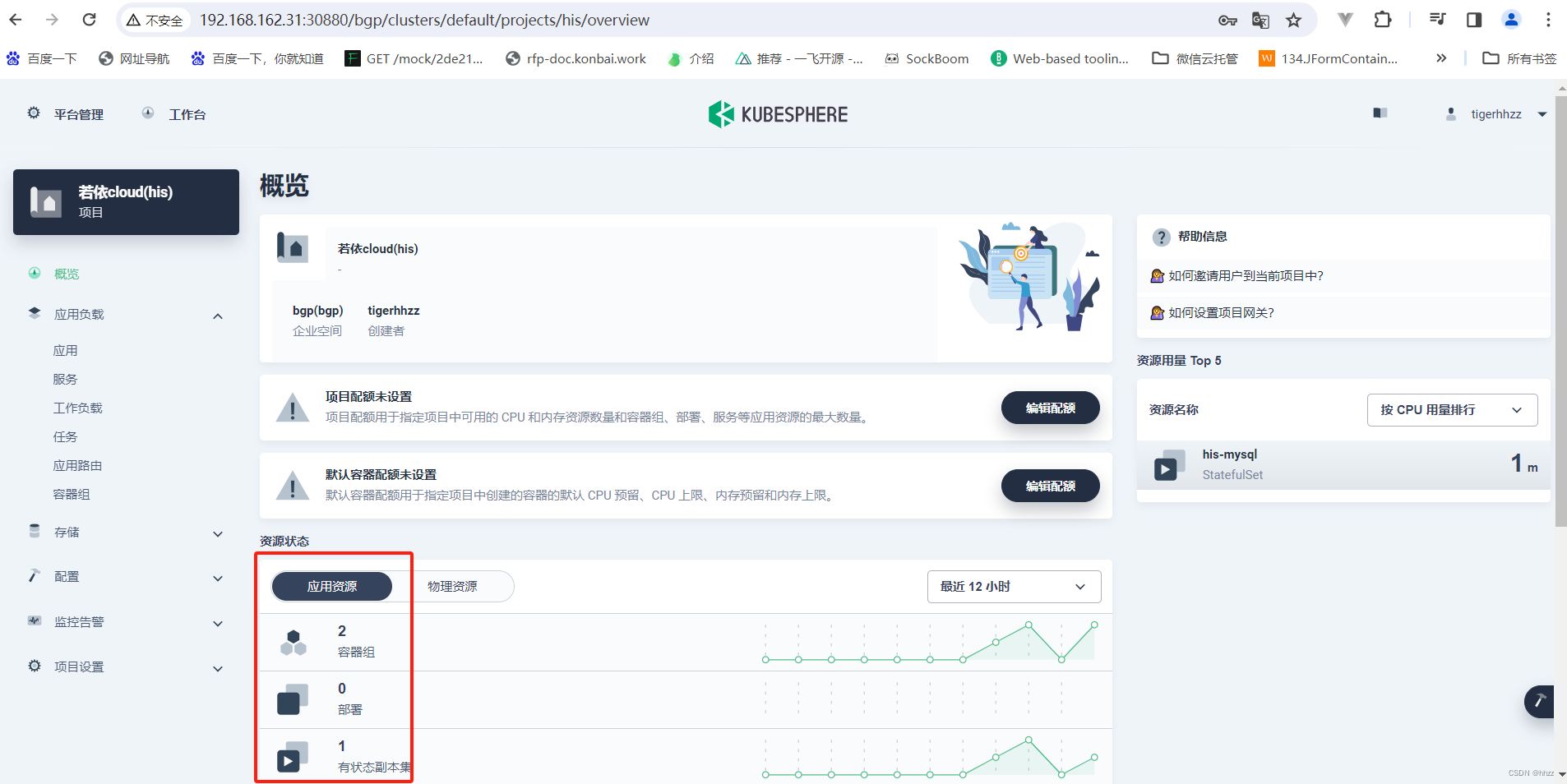
Task: Open the 最近 12 小时 time range dropdown
Action: 1013,587
